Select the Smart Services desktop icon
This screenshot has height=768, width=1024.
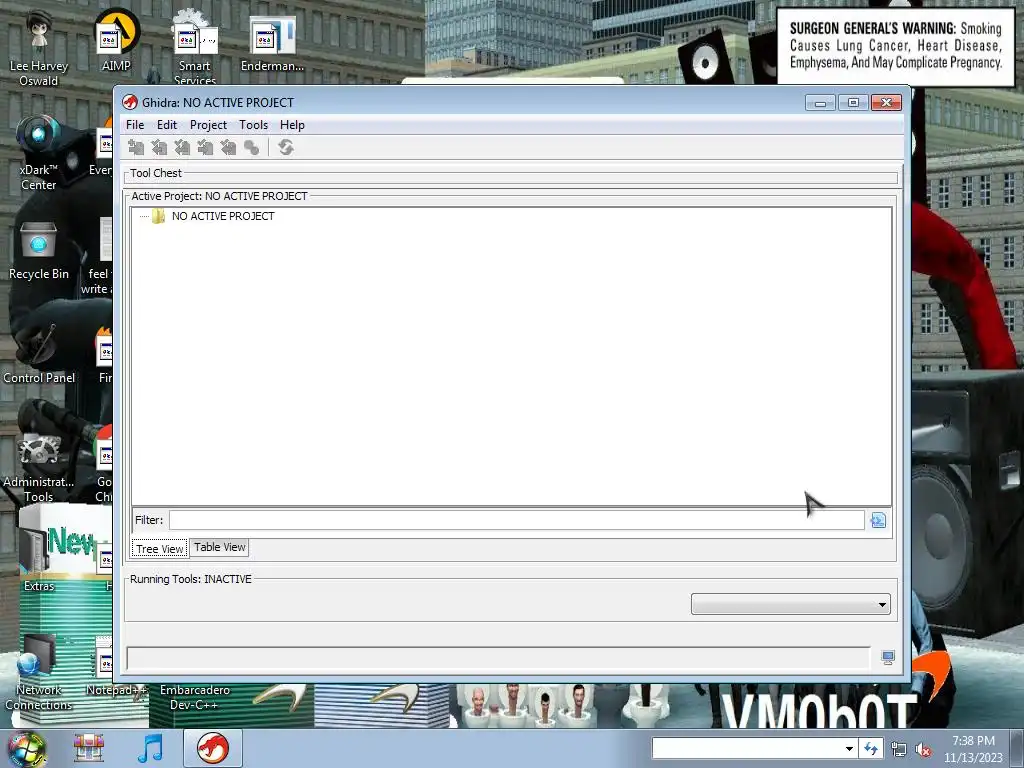195,47
